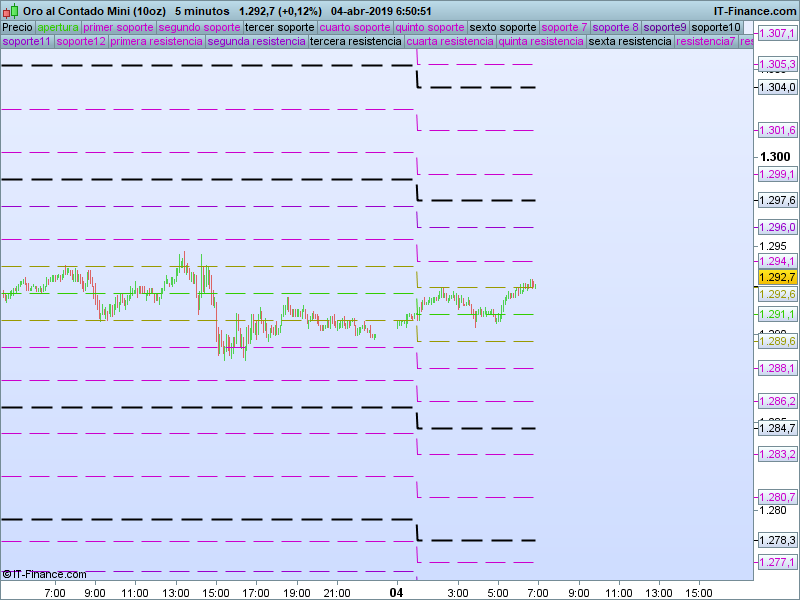Click the candlestick chart icon beside the title
The width and height of the screenshot is (800, 600).
click(x=12, y=10)
